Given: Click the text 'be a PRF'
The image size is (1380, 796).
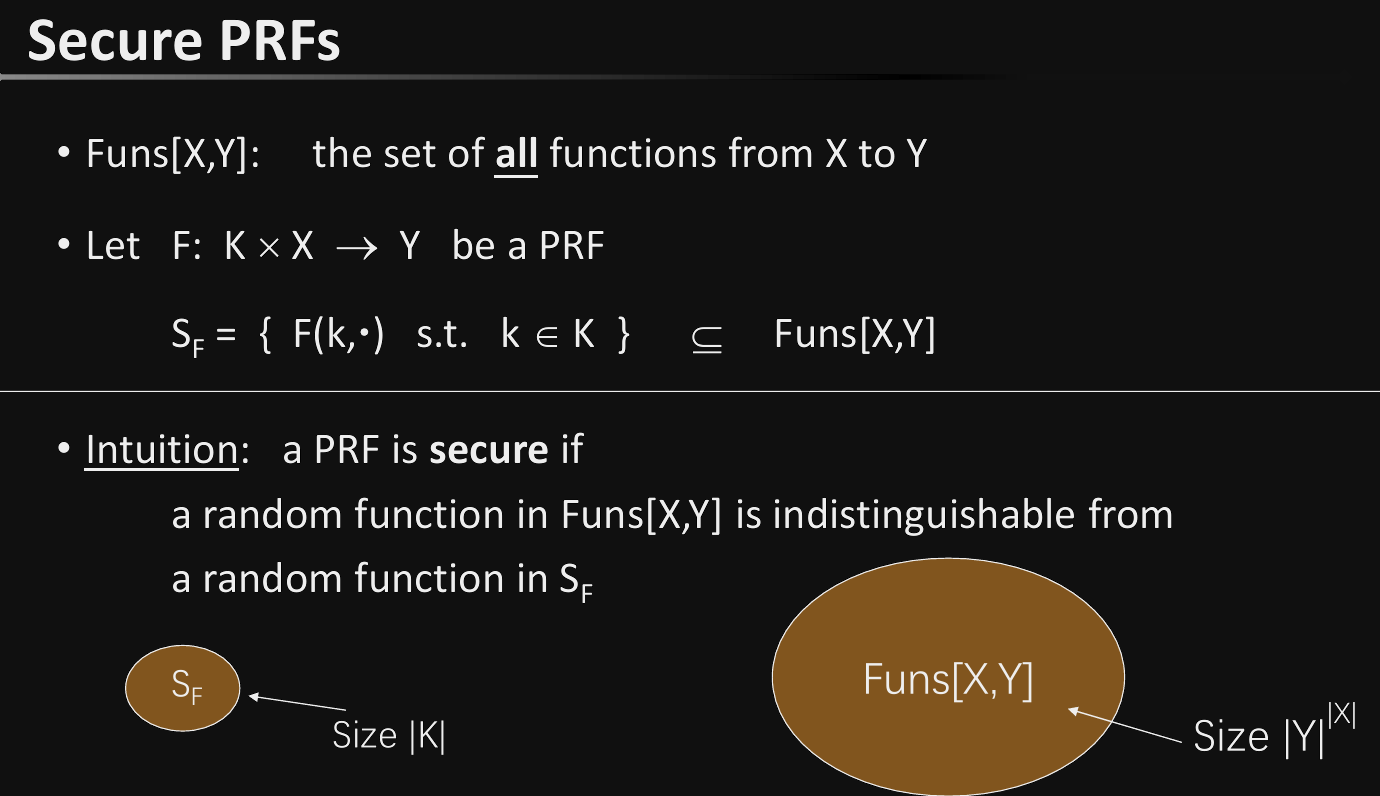Looking at the screenshot, I should click(528, 246).
